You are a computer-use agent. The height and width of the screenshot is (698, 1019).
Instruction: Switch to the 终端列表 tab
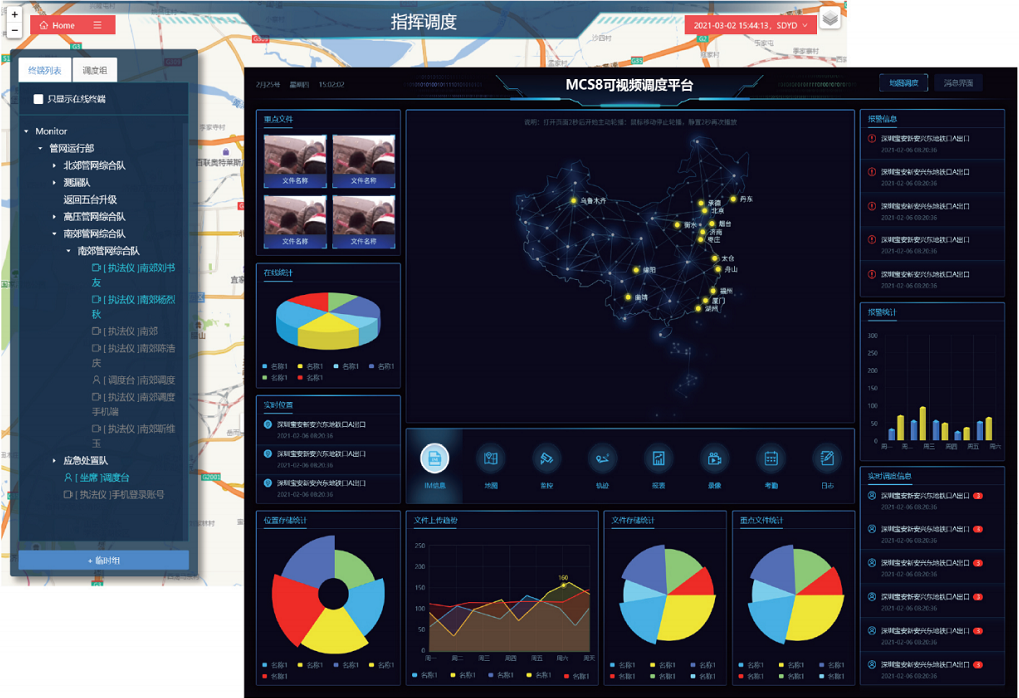(44, 70)
